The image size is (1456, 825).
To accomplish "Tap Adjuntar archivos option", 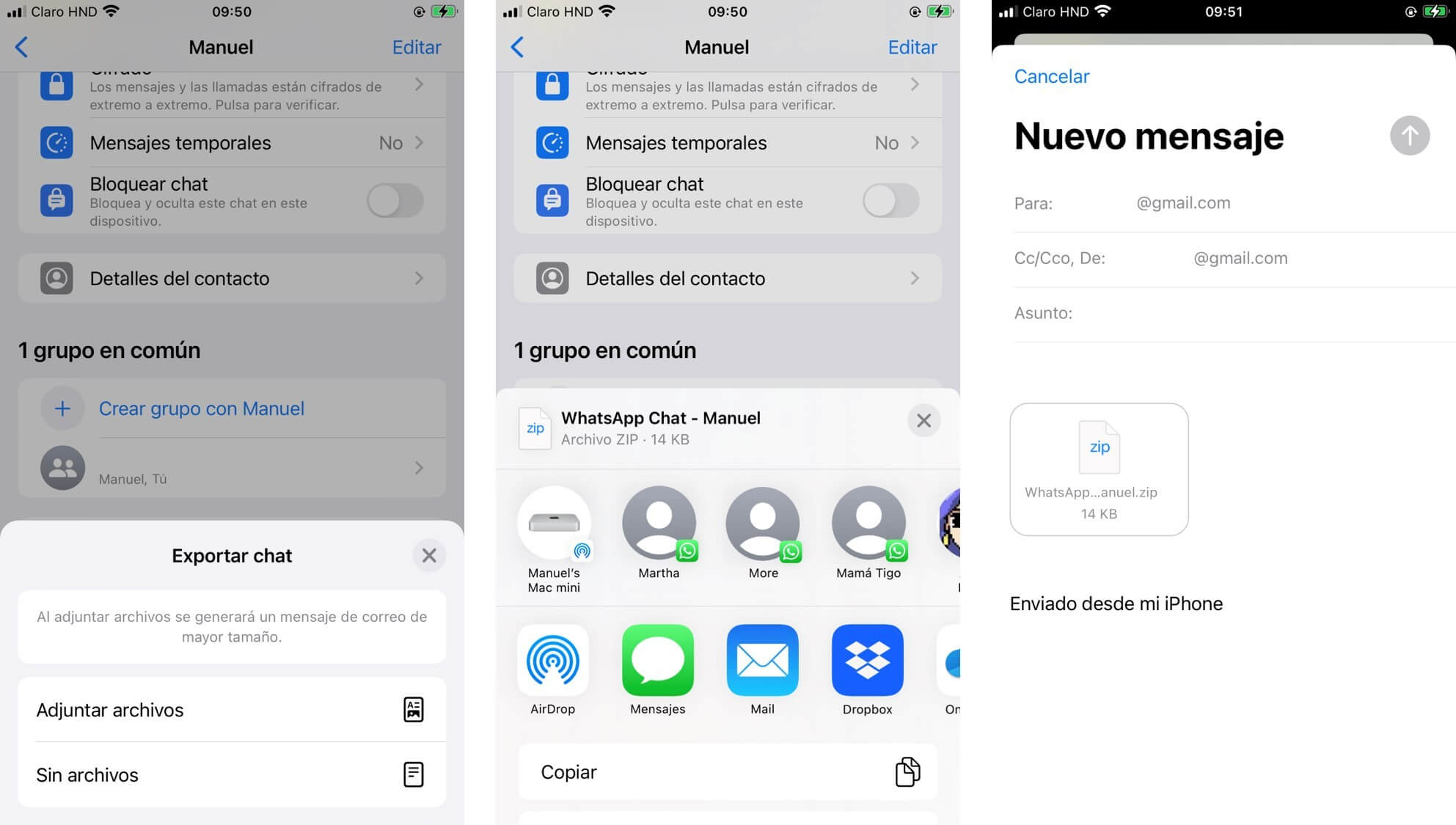I will 229,710.
